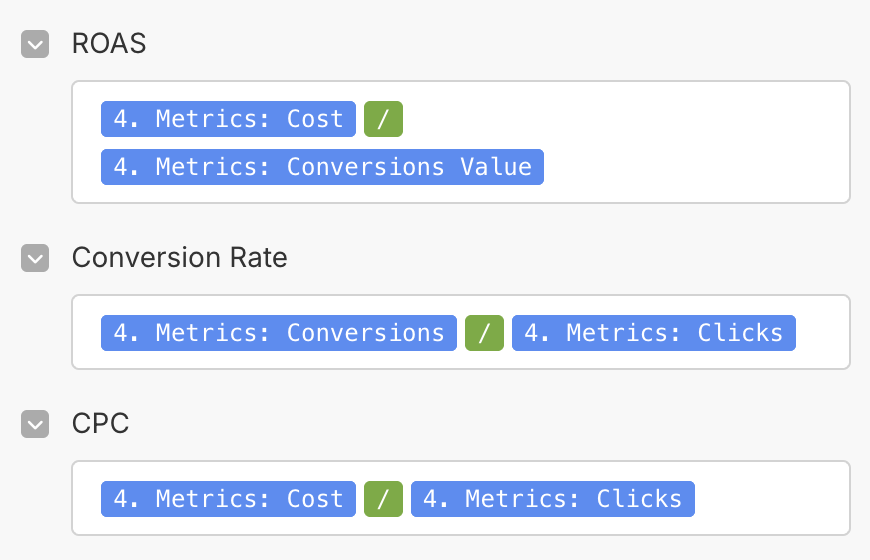The width and height of the screenshot is (870, 560).
Task: Select the division operator in Conversion Rate formula
Action: click(484, 333)
